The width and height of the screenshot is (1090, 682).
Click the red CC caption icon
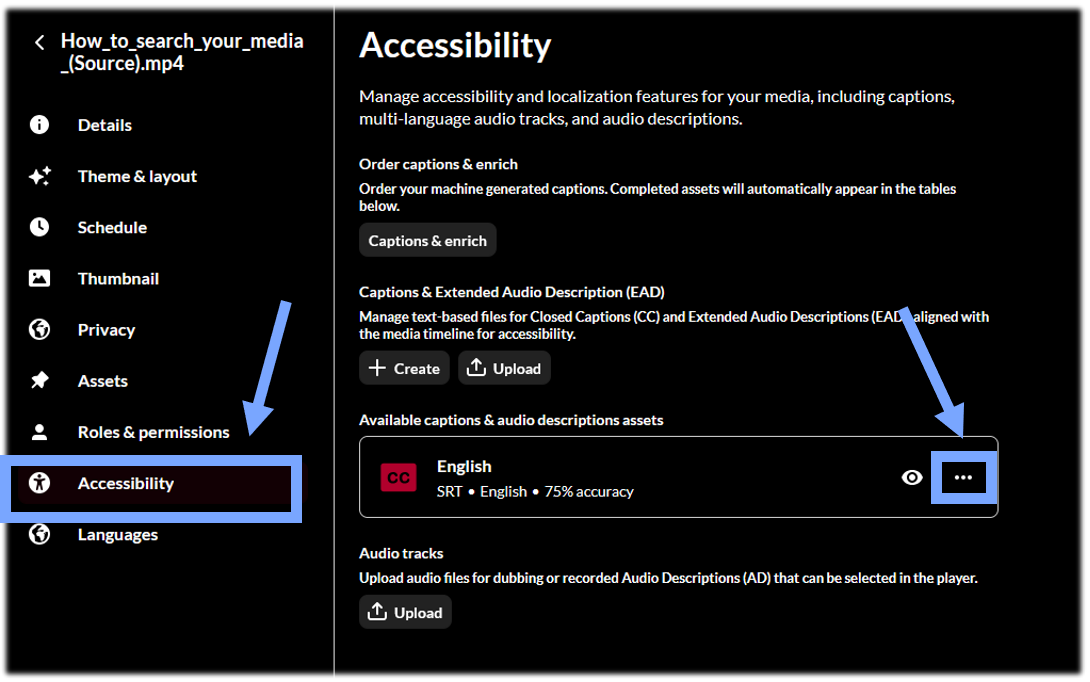[398, 478]
